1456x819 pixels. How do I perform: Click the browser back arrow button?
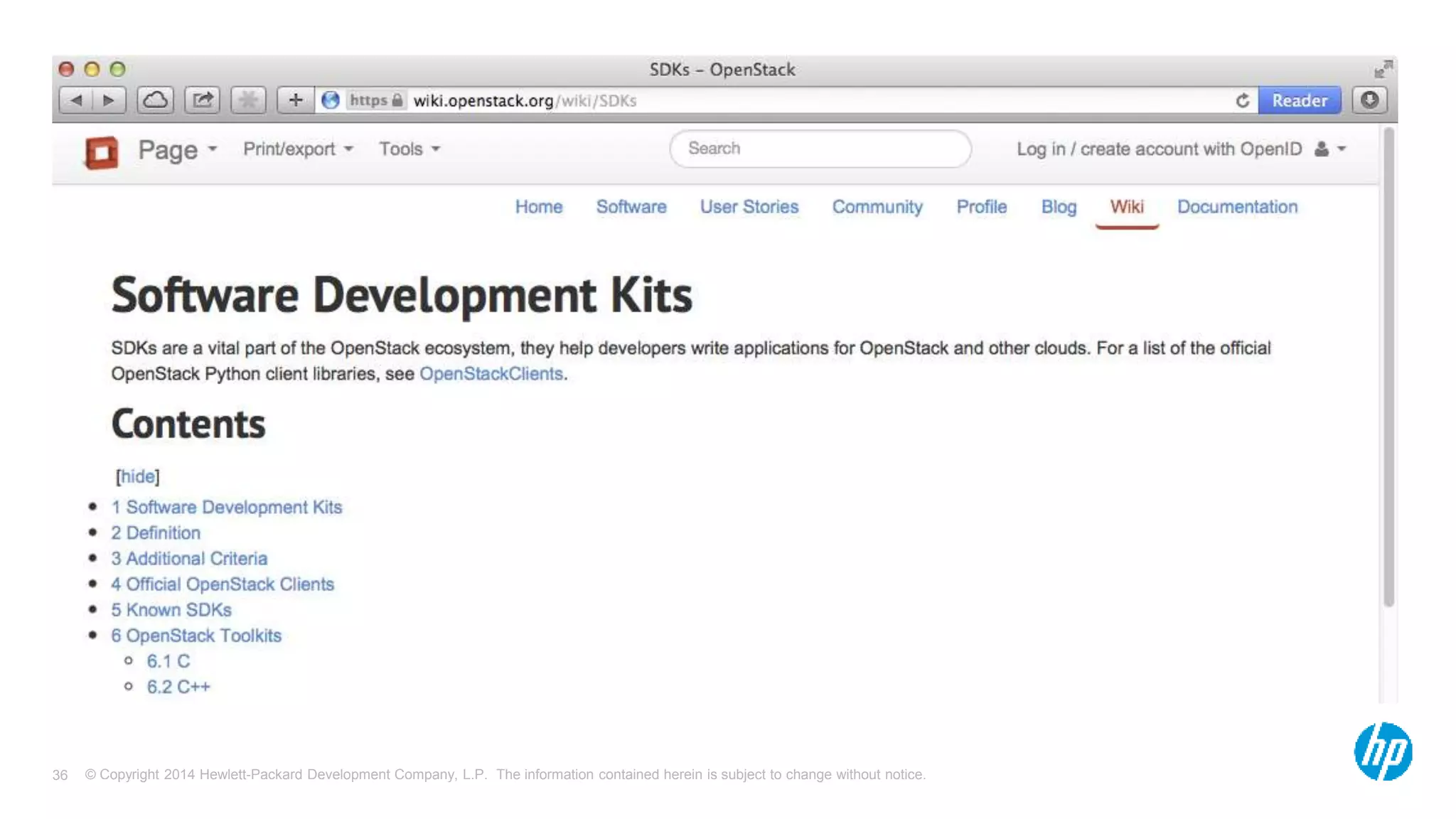coord(76,100)
